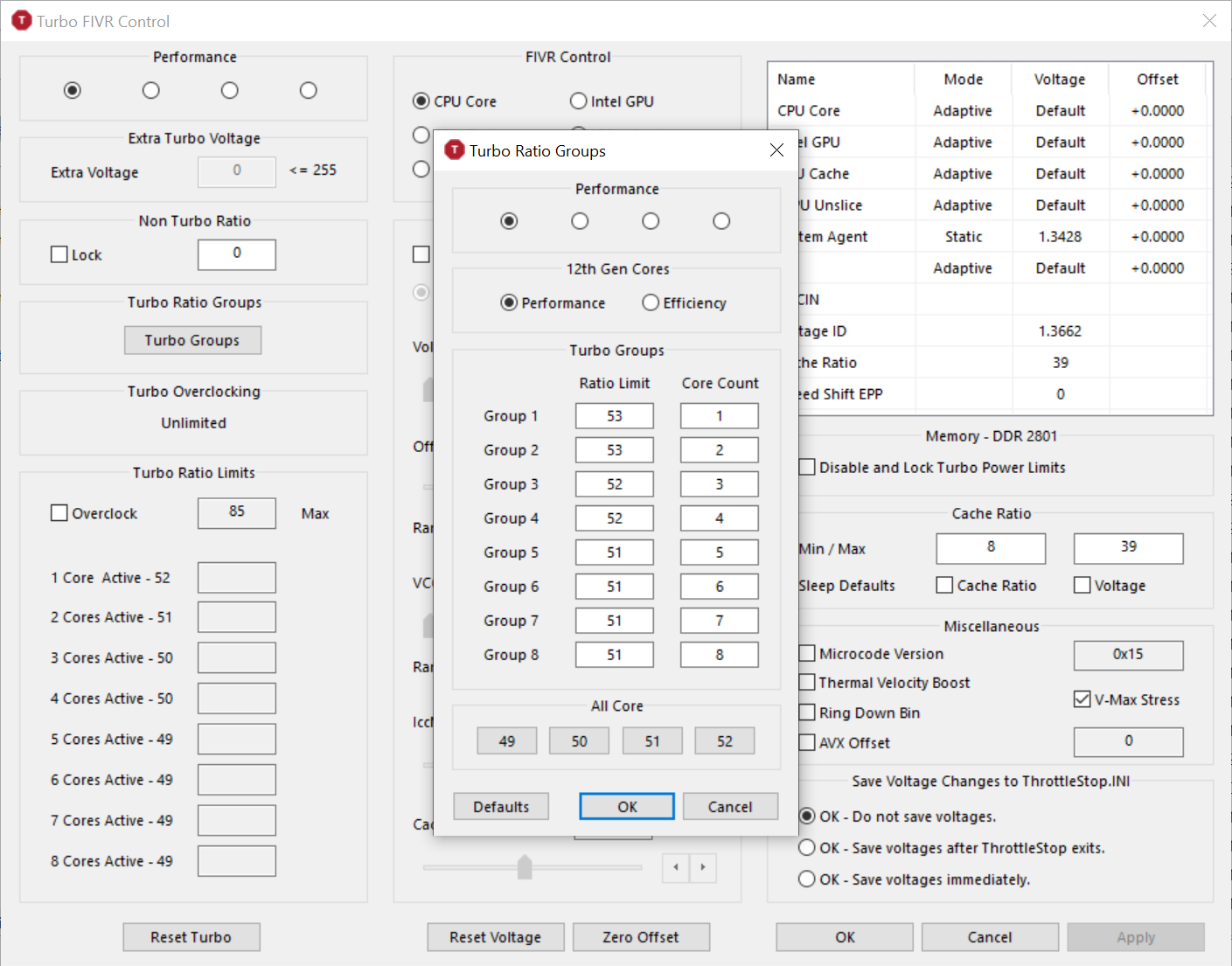Click Cancel in Turbo Ratio Groups dialog
The width and height of the screenshot is (1232, 966).
point(730,806)
